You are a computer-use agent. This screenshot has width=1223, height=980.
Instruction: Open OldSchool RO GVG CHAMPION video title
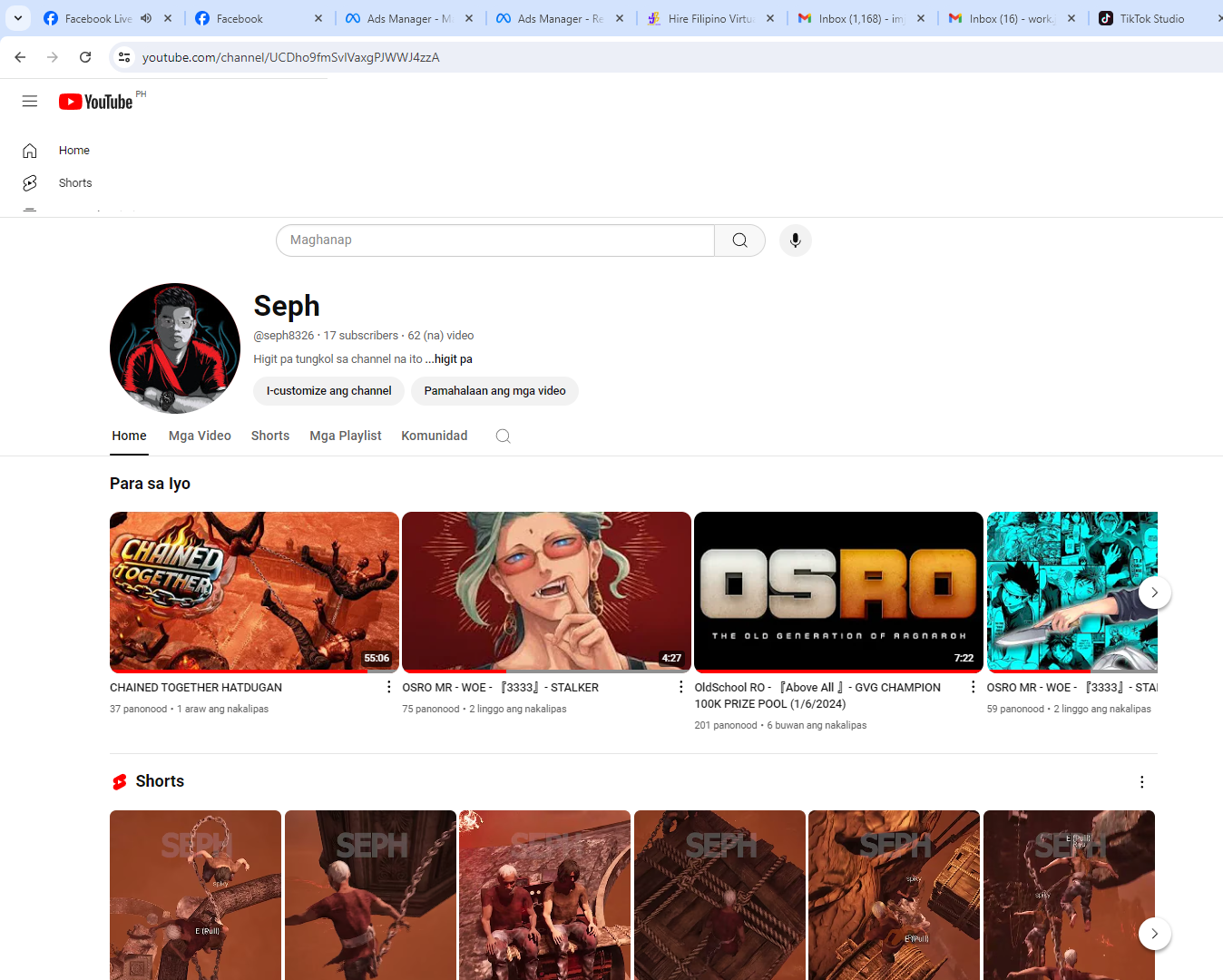[817, 696]
